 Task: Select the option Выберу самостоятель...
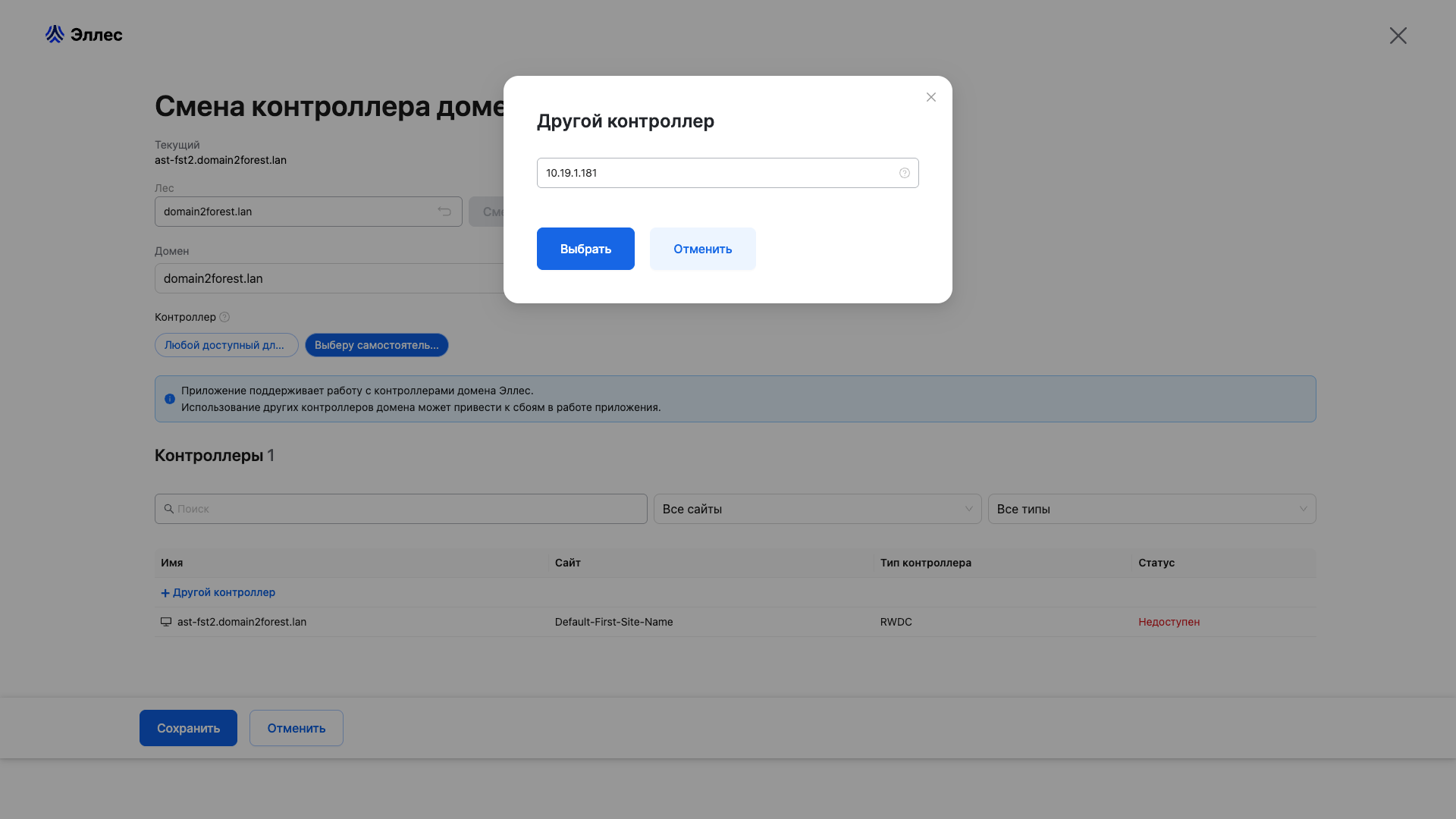[x=376, y=345]
